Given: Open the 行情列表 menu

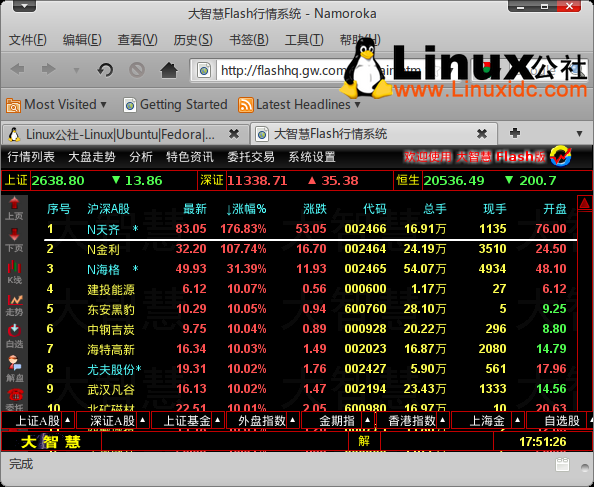Looking at the screenshot, I should click(31, 157).
